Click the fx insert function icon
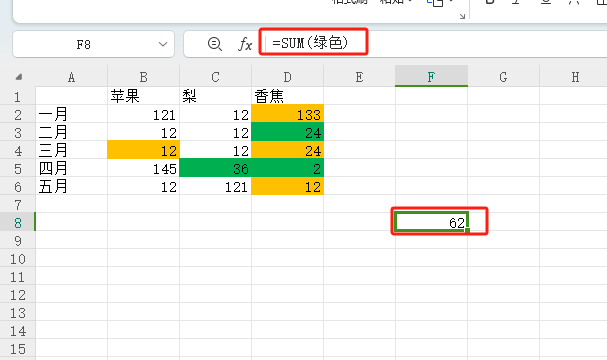Viewport: 607px width, 360px height. [245, 44]
